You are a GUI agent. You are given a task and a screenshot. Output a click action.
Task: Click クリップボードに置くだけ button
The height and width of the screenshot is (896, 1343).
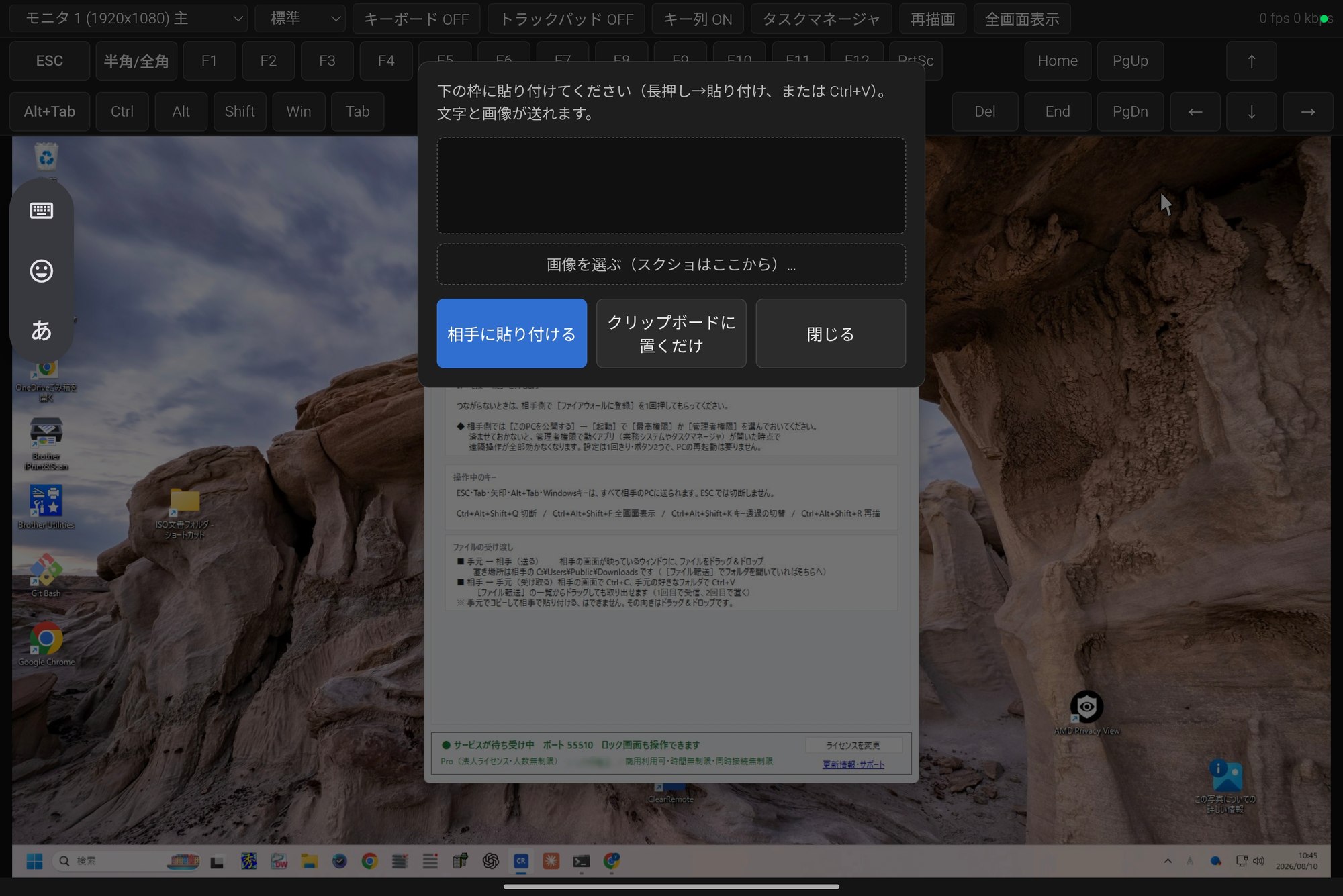671,334
